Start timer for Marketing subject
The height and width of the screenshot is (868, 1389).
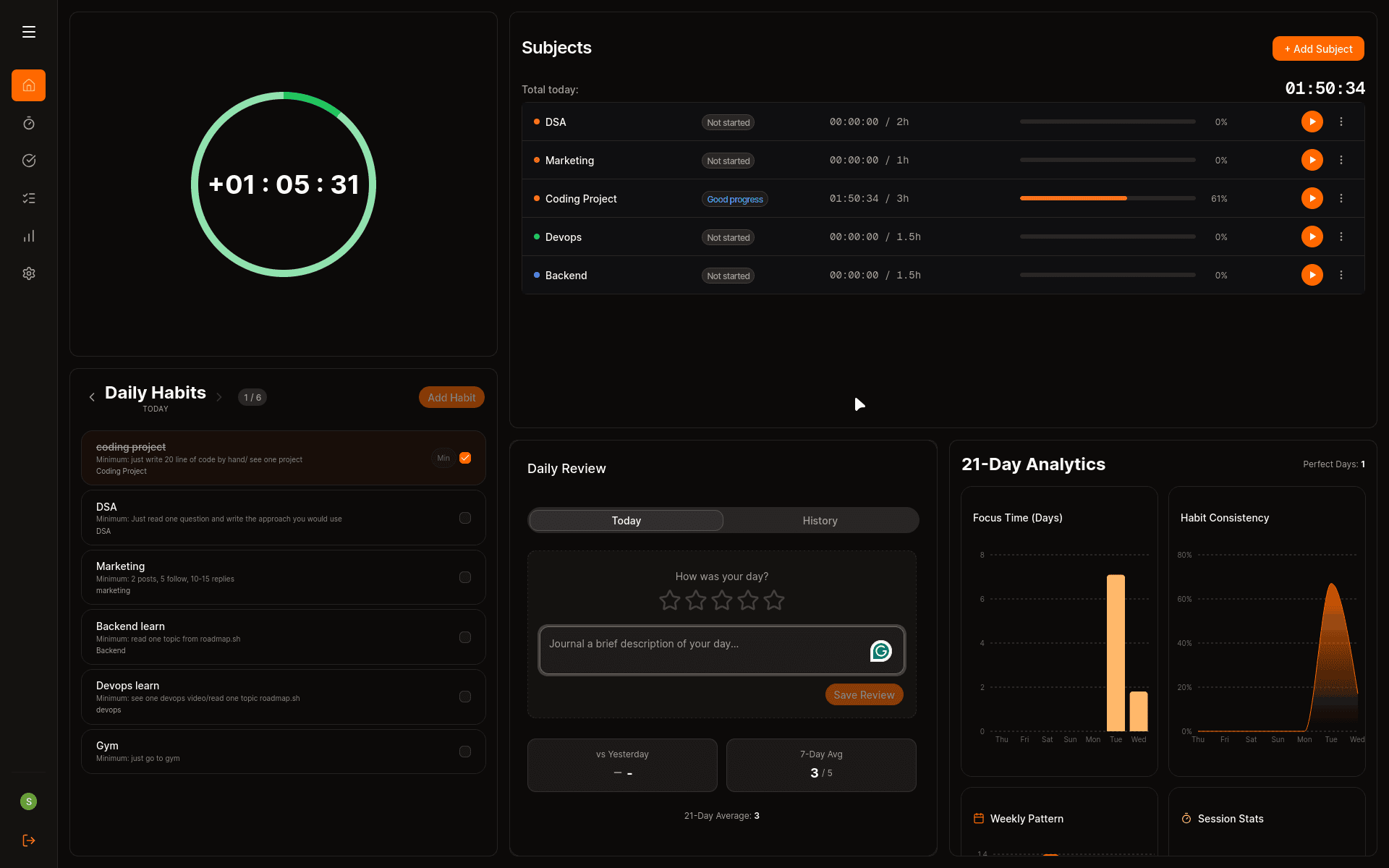pyautogui.click(x=1312, y=160)
